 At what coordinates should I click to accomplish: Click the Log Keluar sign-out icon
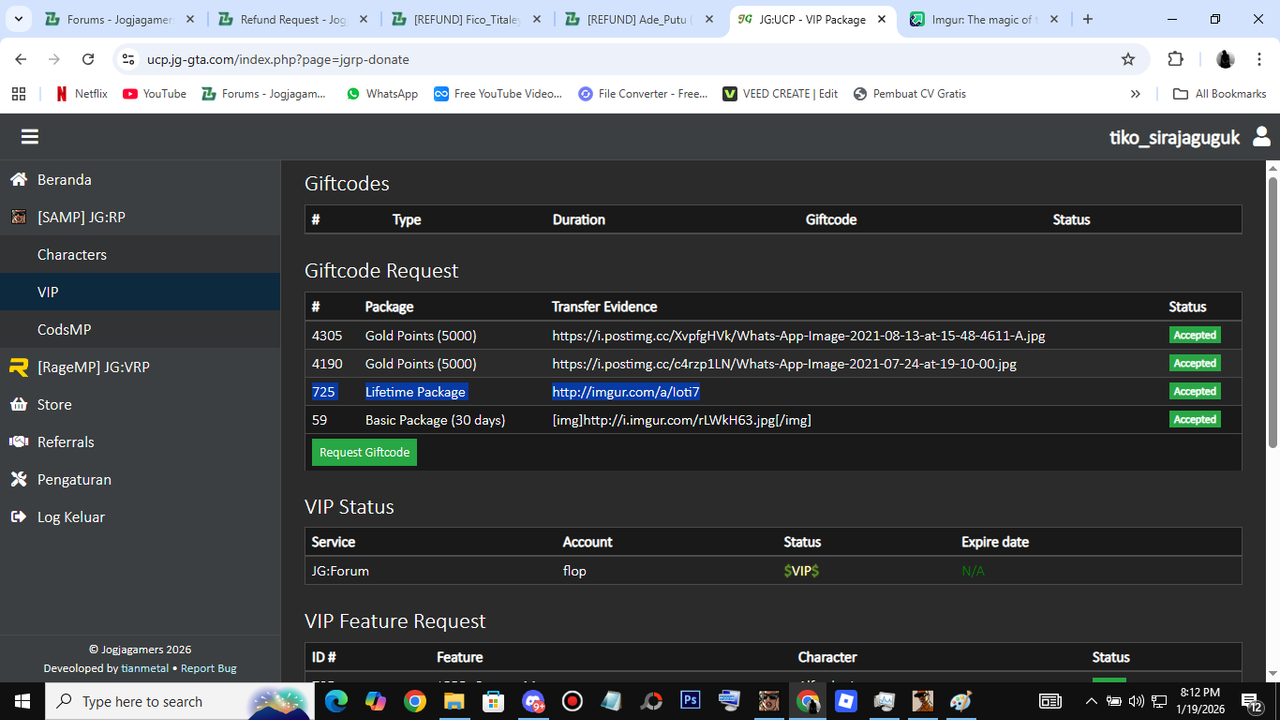pos(18,517)
